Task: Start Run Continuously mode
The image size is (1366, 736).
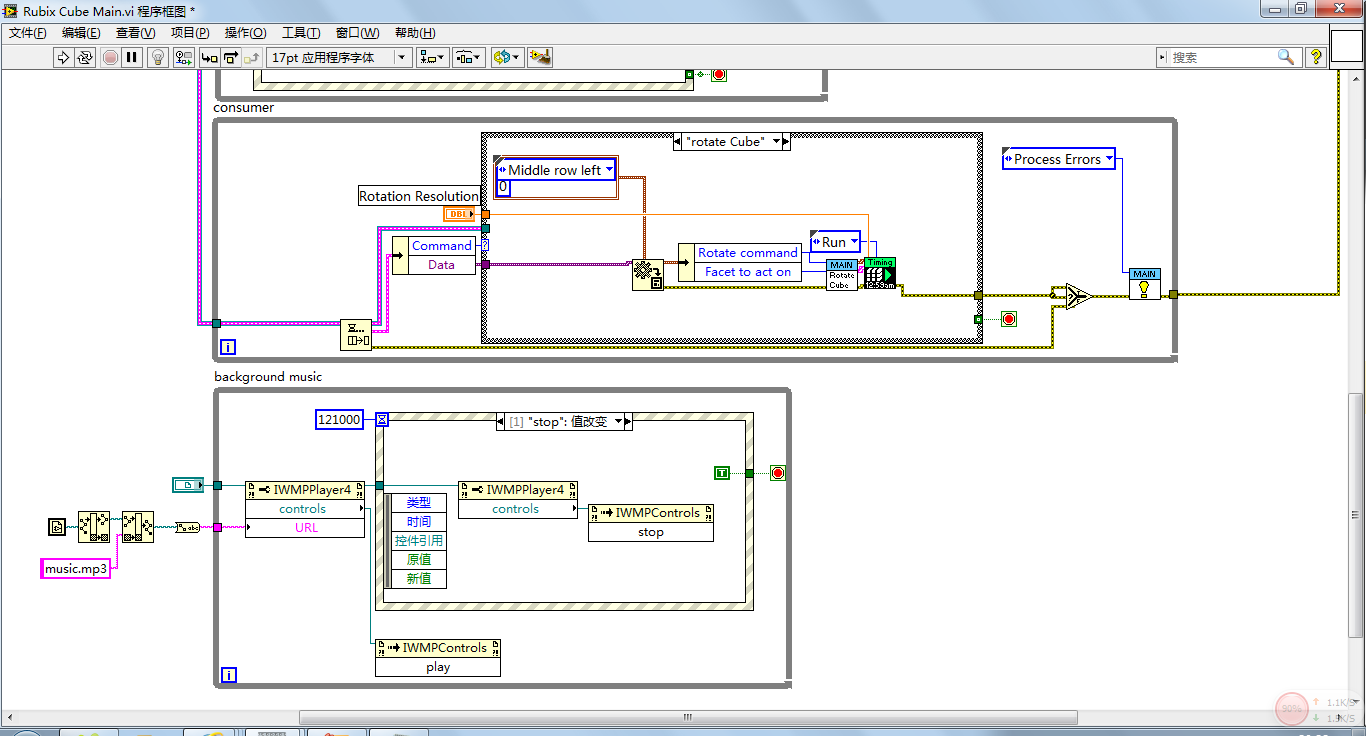Action: 85,57
